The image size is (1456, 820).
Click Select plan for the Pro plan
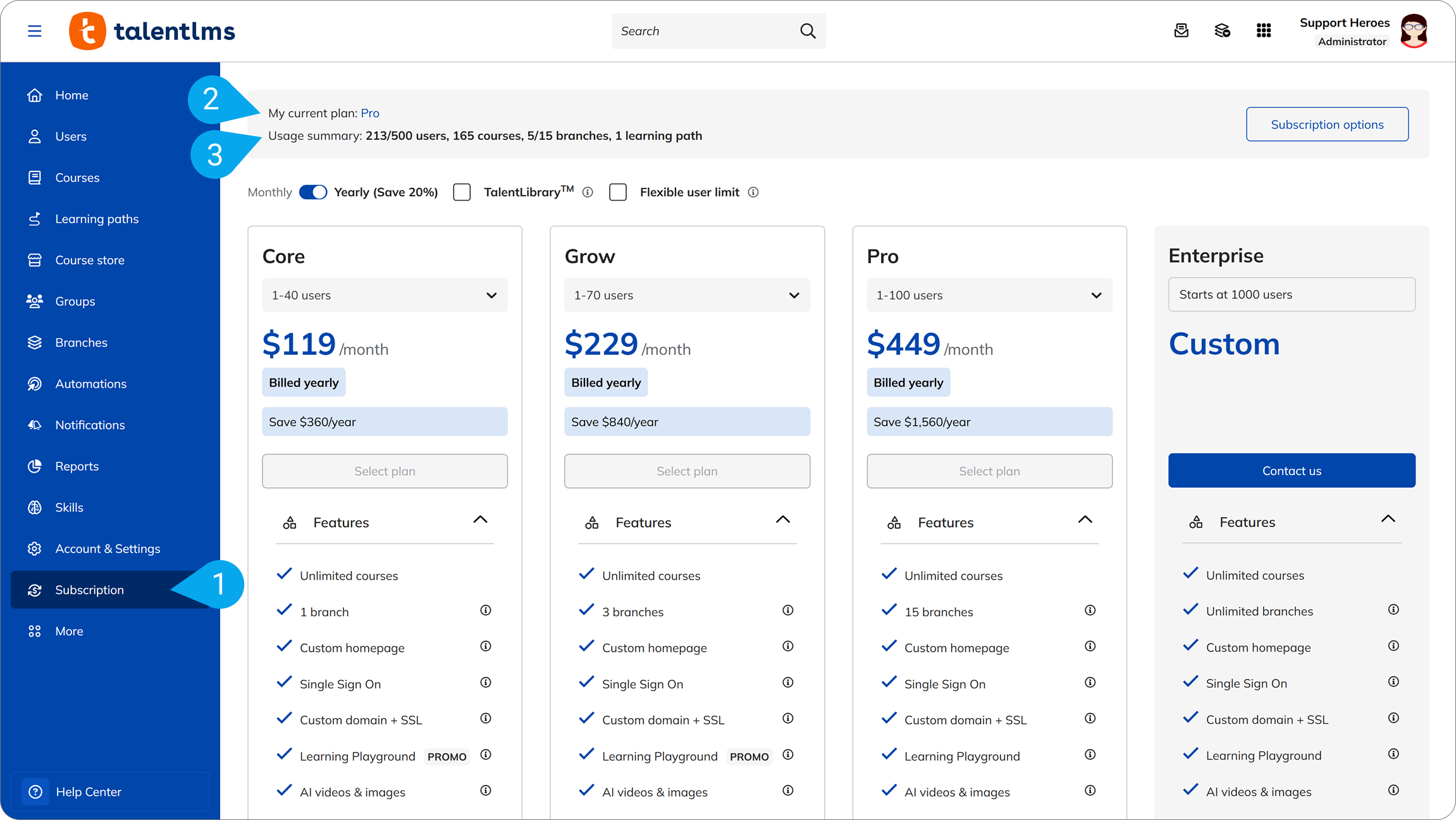click(x=989, y=471)
